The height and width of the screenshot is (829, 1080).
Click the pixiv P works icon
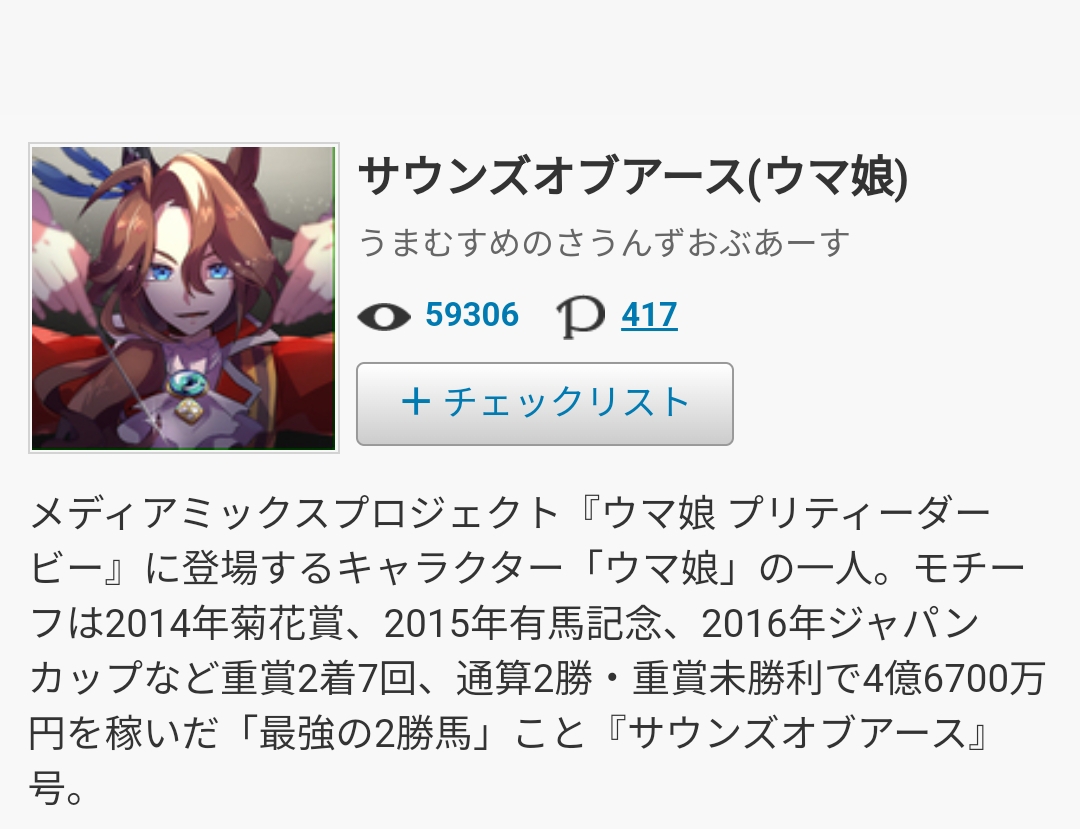[581, 318]
